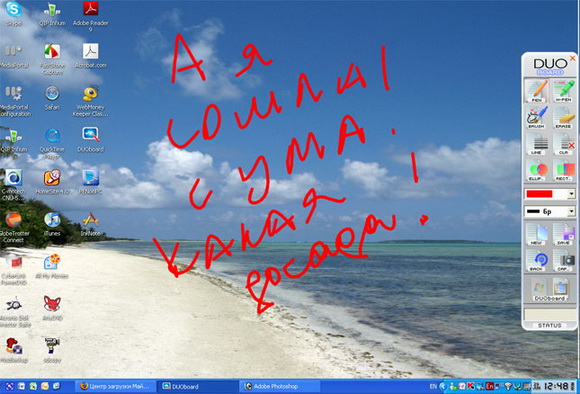Choose the BRUSH tool

tap(536, 117)
